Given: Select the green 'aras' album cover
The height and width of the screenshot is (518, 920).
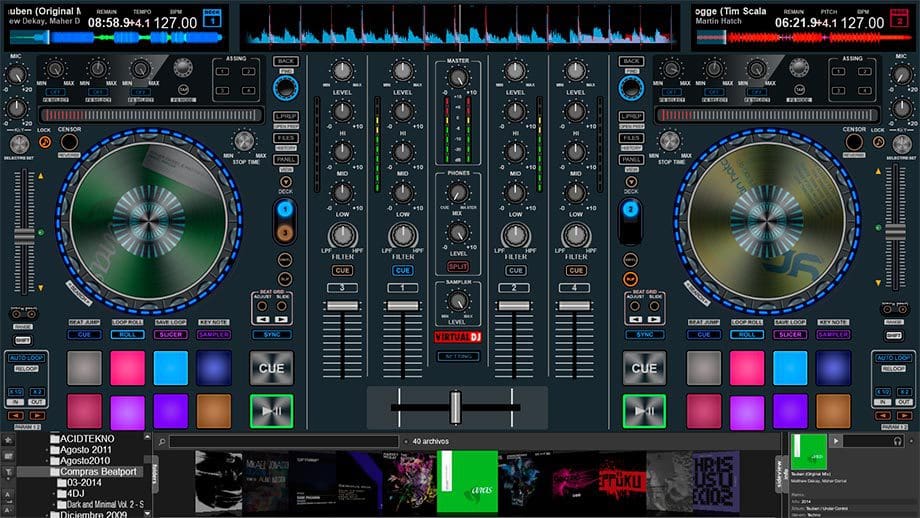Looking at the screenshot, I should (x=468, y=482).
